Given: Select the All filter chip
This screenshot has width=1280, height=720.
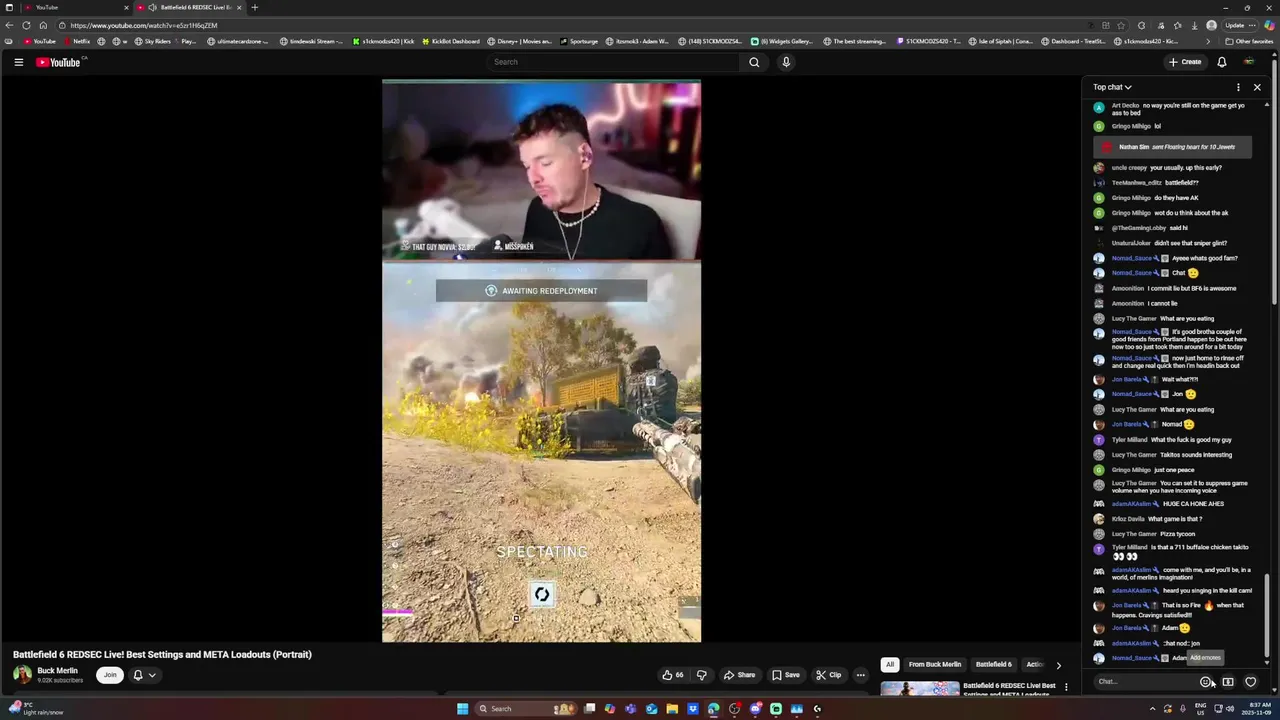Looking at the screenshot, I should point(889,664).
